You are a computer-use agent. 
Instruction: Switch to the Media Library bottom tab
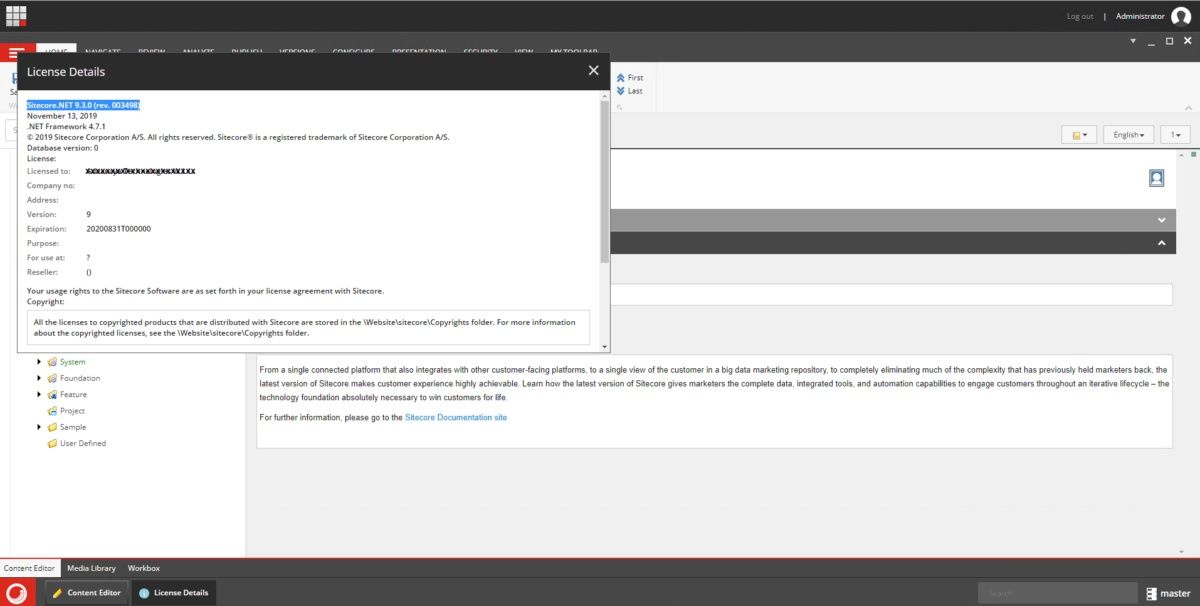[x=91, y=568]
